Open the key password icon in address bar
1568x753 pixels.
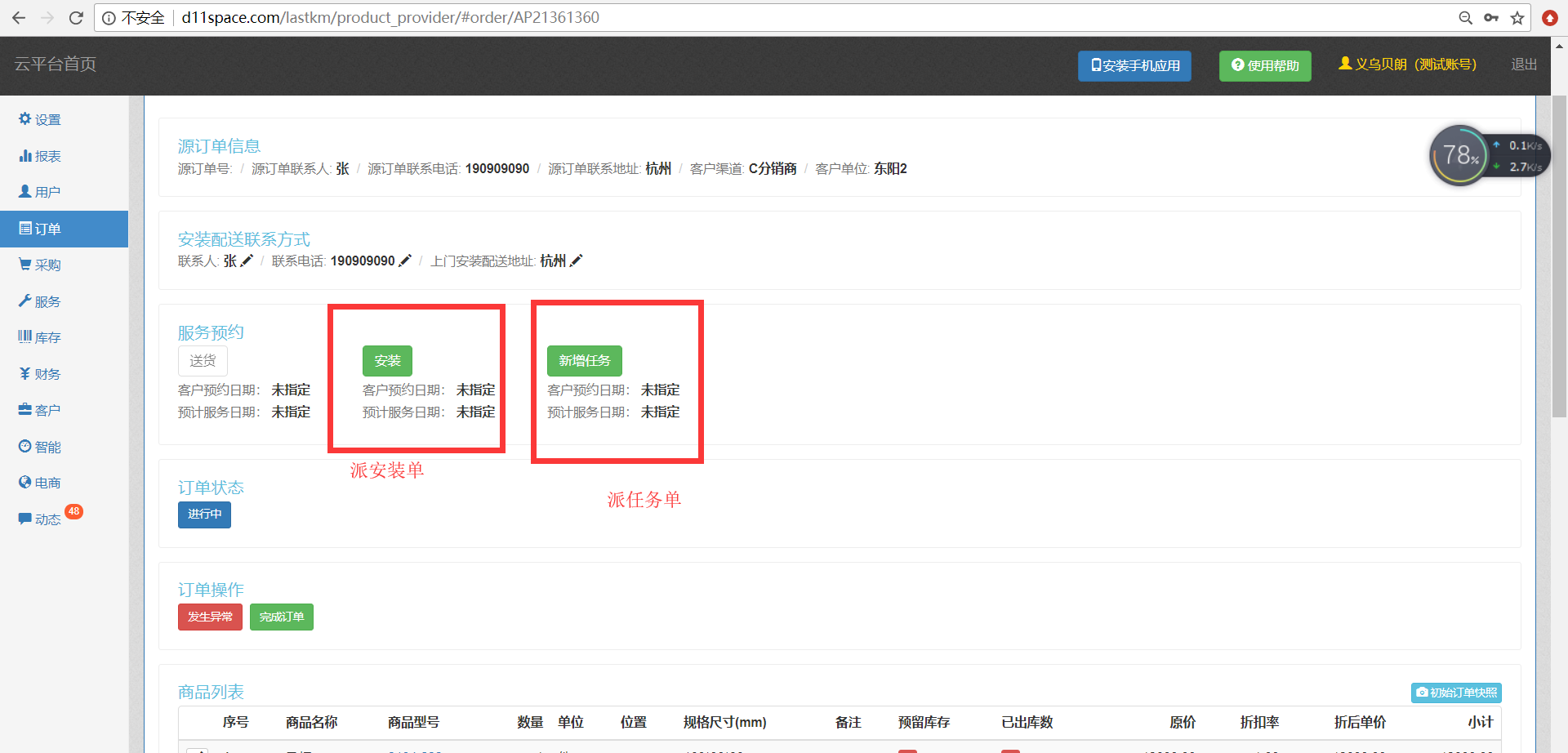click(x=1491, y=18)
